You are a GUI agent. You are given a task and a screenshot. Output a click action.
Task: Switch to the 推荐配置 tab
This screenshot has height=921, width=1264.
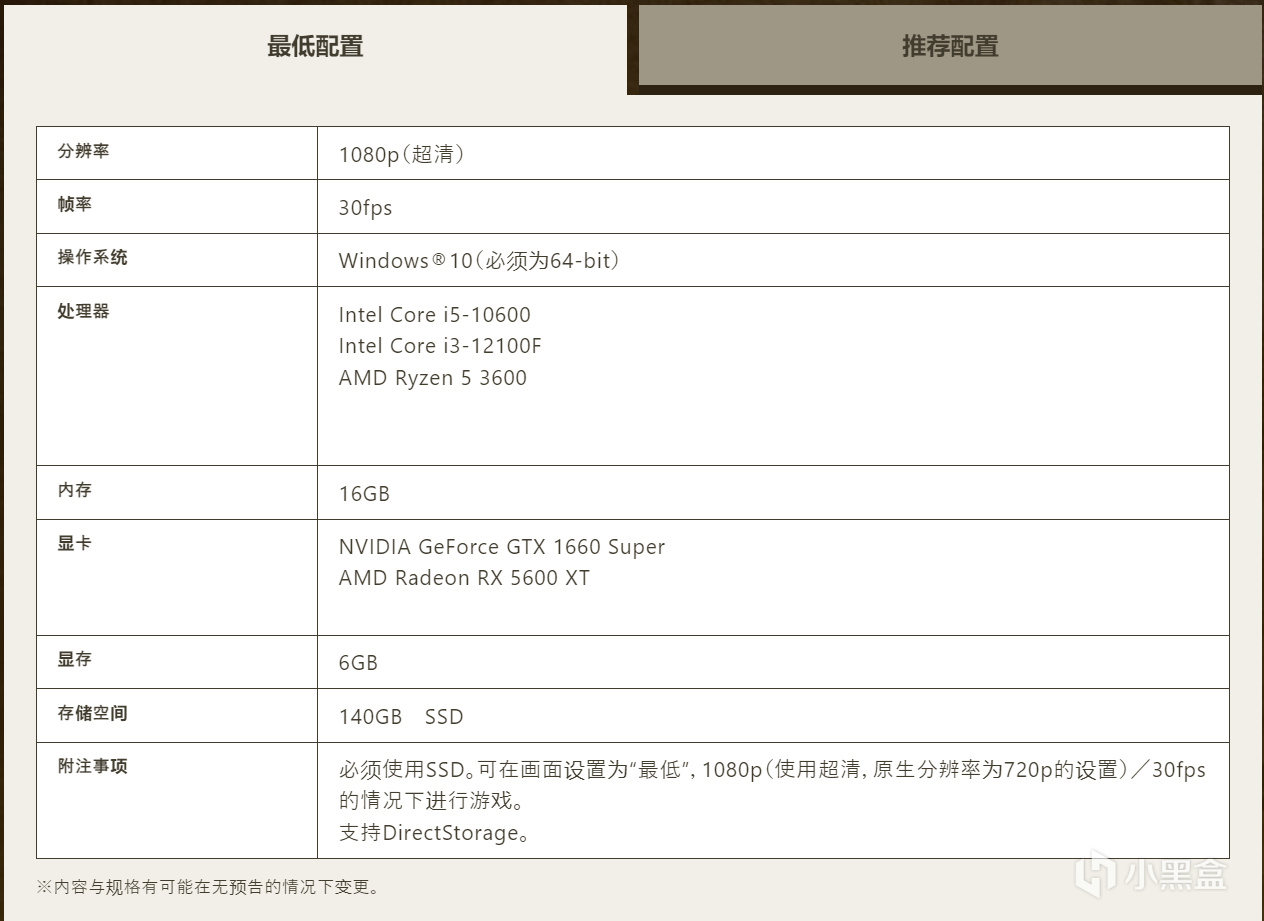[949, 46]
